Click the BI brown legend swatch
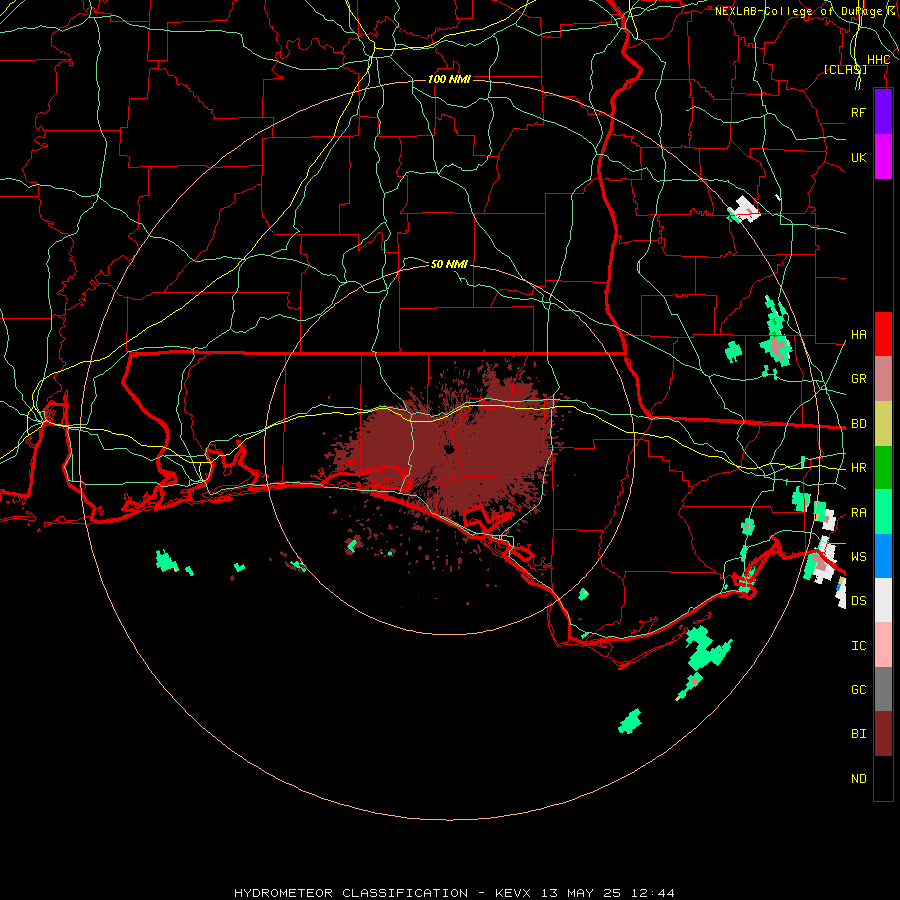Screen dimensions: 900x900 click(883, 734)
